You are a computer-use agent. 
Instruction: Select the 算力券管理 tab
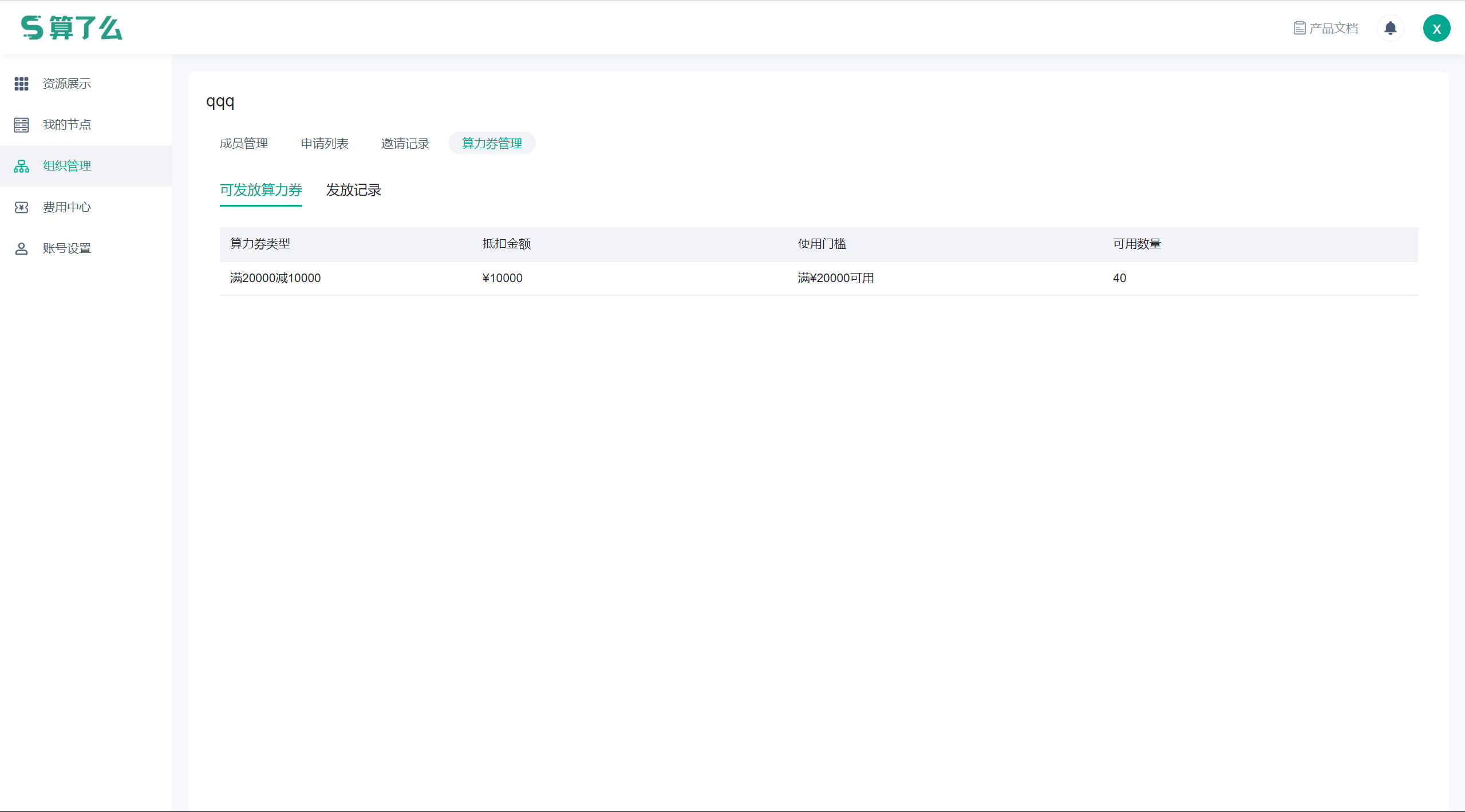[492, 143]
